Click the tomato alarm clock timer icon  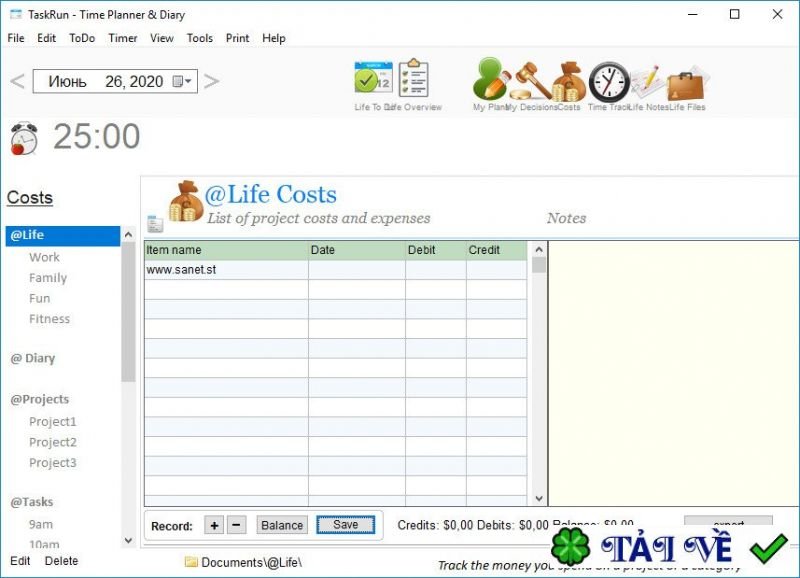pos(24,138)
